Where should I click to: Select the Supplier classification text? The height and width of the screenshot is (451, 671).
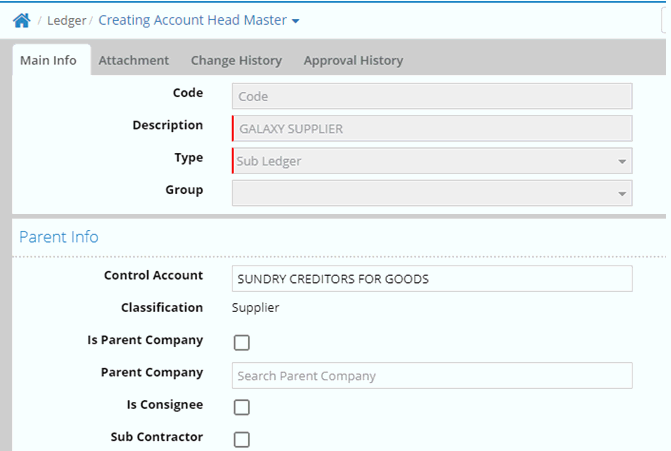click(x=257, y=309)
